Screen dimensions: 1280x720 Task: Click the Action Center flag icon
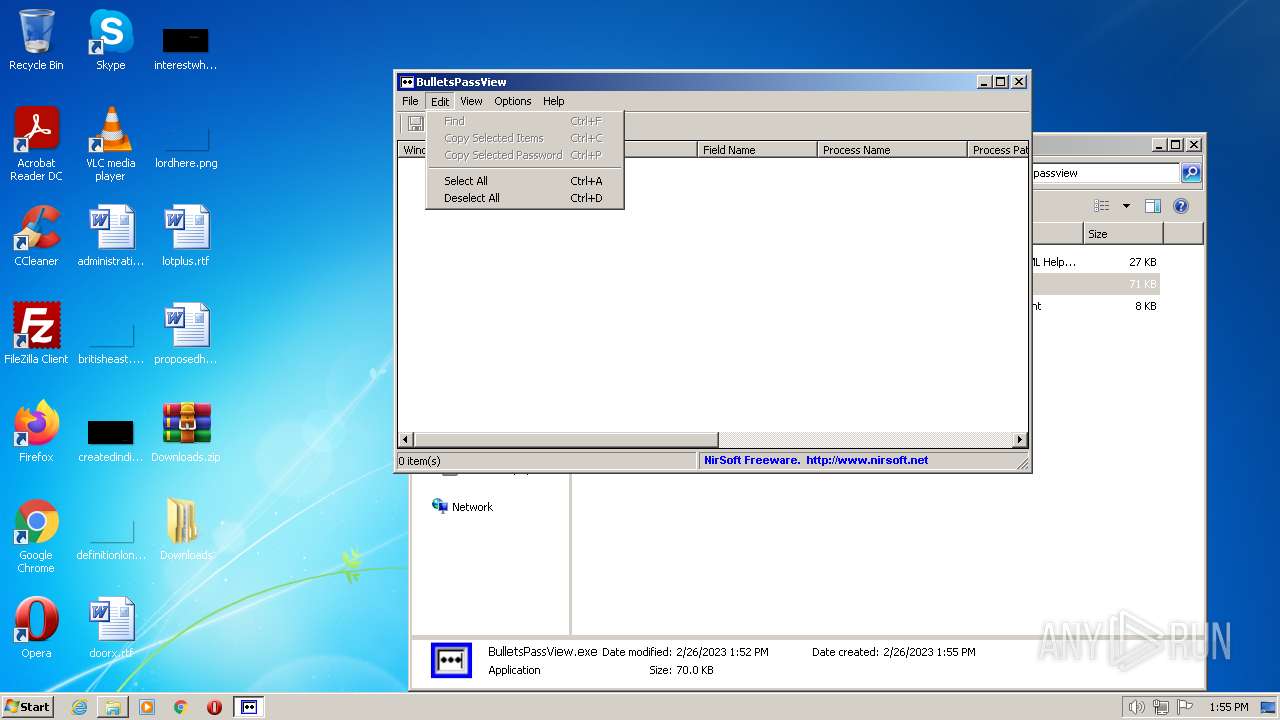[x=1185, y=707]
